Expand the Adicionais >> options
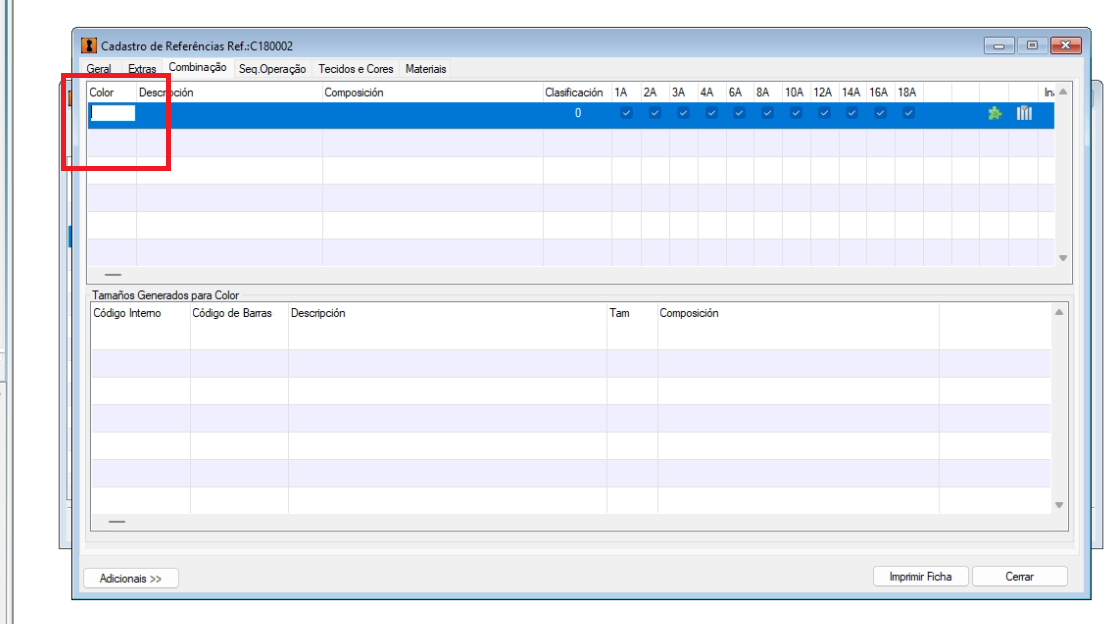1110x624 pixels. click(130, 578)
